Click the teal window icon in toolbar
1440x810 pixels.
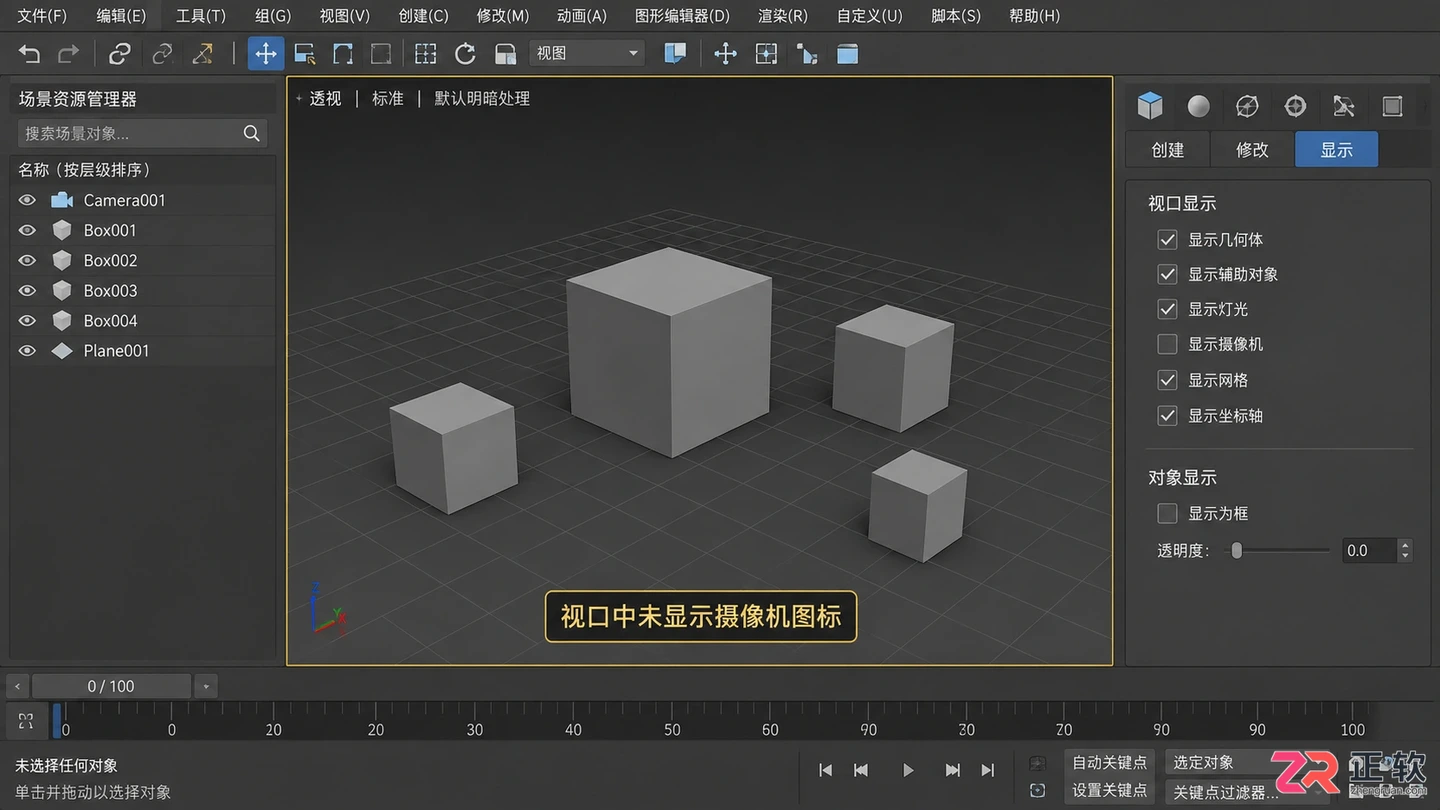pyautogui.click(x=847, y=54)
